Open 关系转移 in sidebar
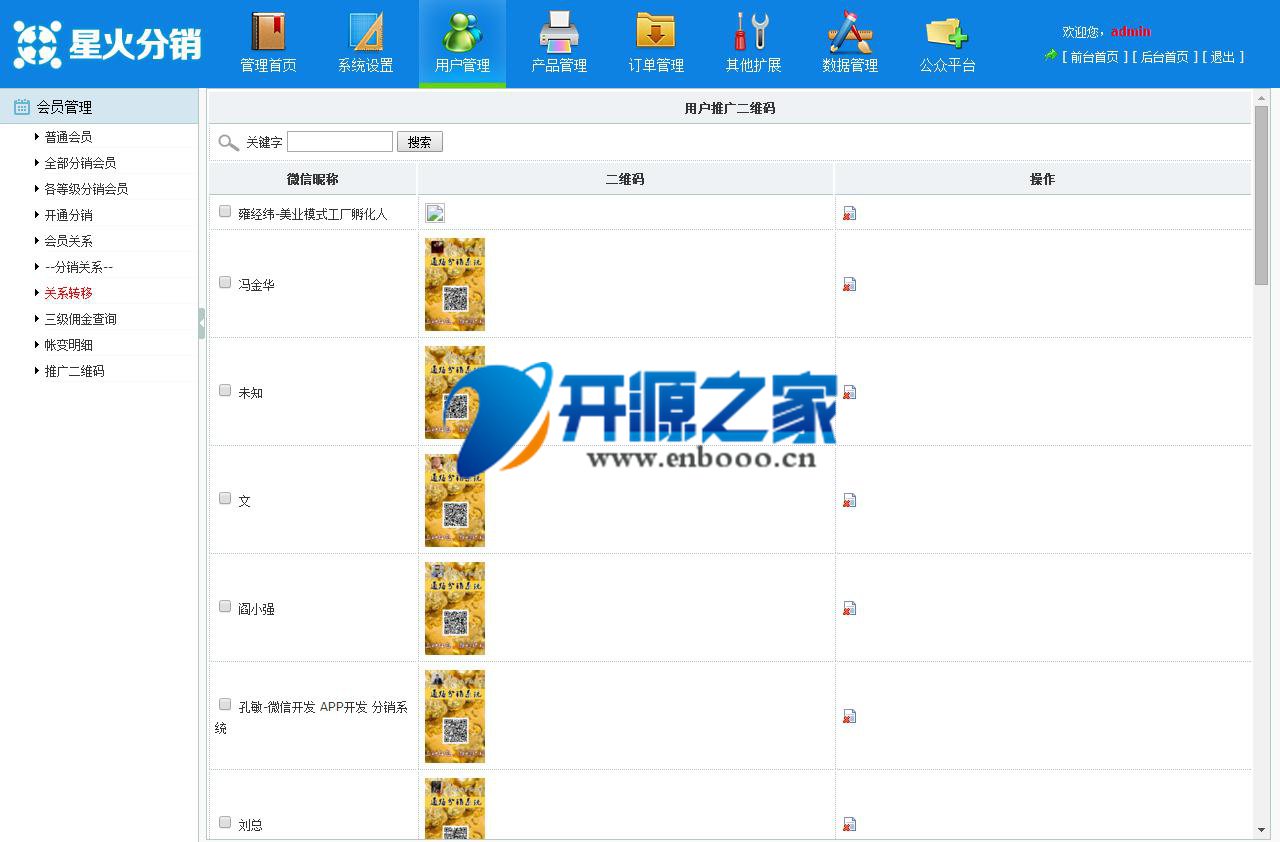This screenshot has width=1280, height=842. click(68, 293)
